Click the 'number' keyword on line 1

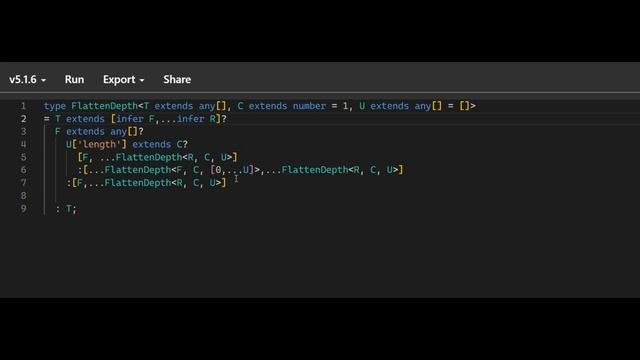click(309, 106)
